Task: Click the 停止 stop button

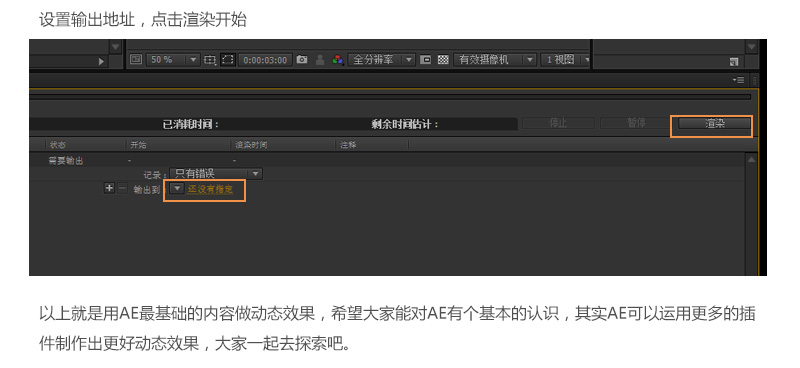Action: (x=558, y=123)
